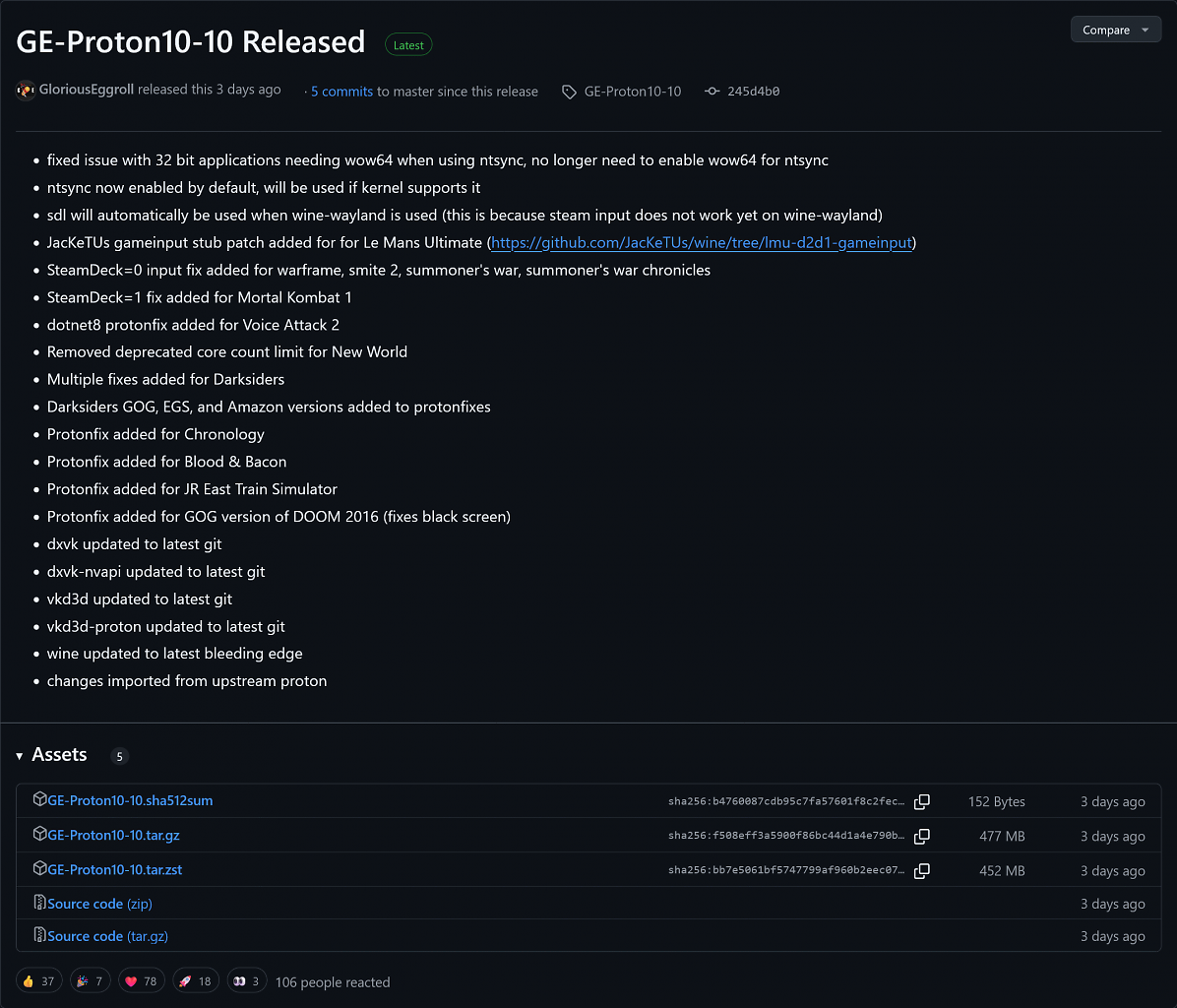Viewport: 1177px width, 1008px height.
Task: Collapse the Assets section triangle
Action: (x=20, y=756)
